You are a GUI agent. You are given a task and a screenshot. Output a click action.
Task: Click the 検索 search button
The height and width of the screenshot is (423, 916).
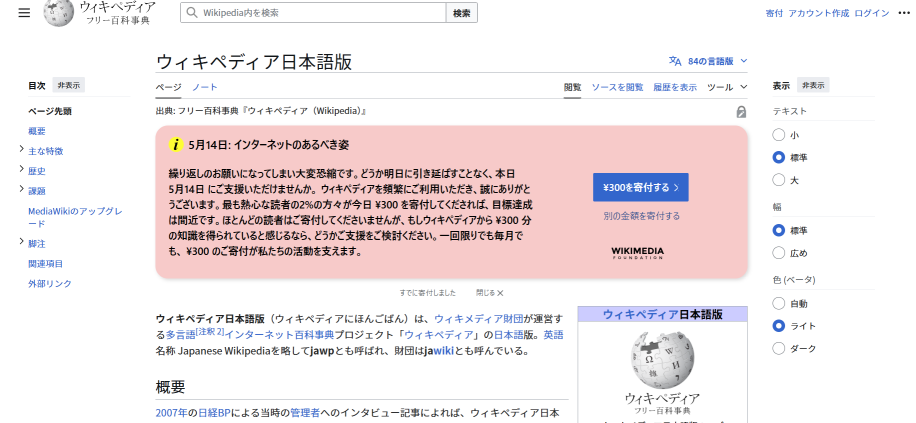(x=462, y=13)
